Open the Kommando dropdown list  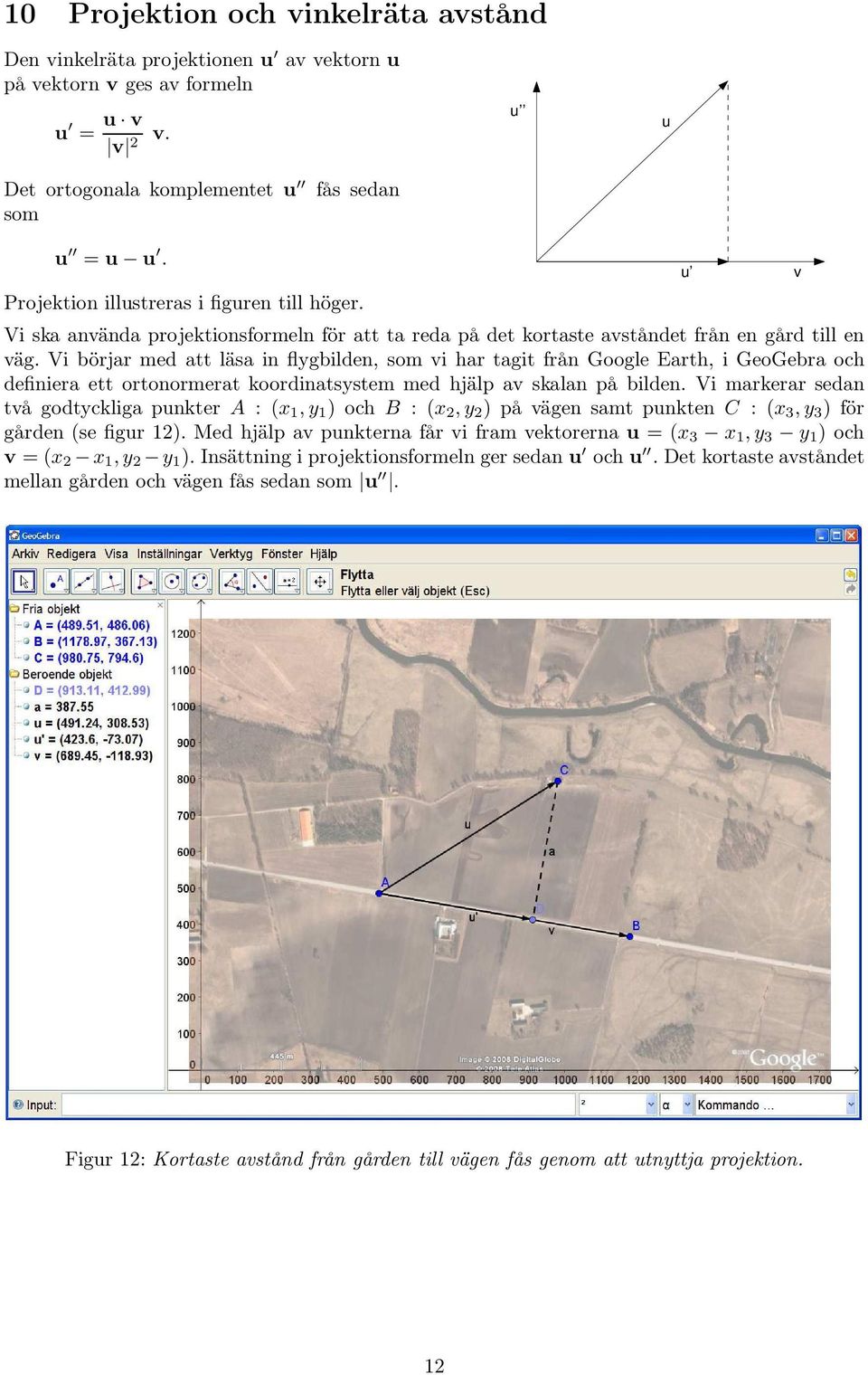click(851, 1105)
